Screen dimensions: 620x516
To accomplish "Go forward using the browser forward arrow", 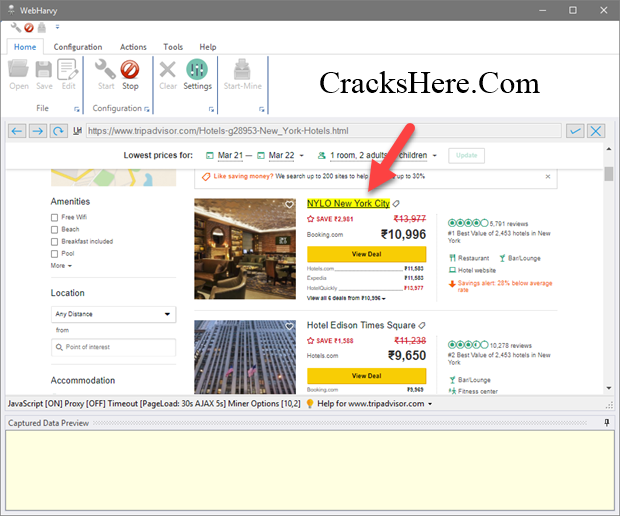I will coord(38,131).
